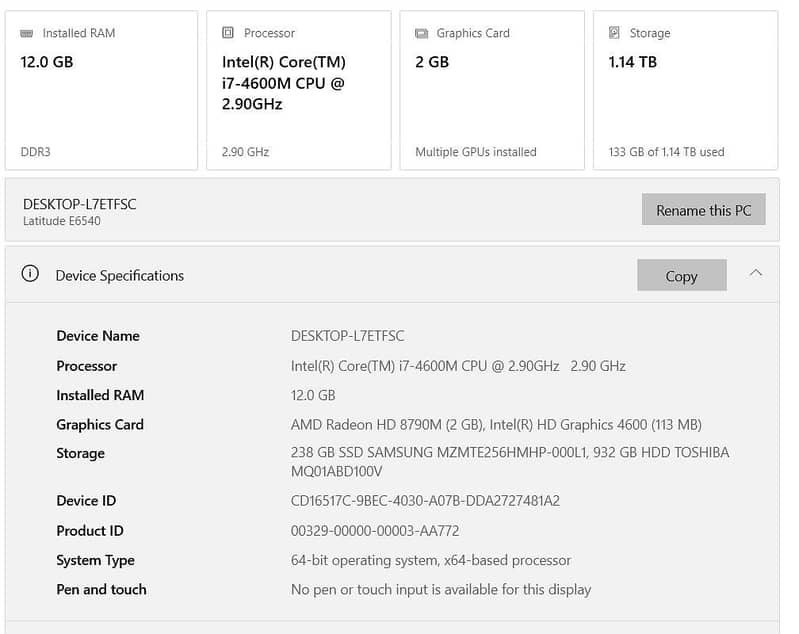Viewport: 799px width, 634px height.
Task: Open the Installed RAM 12.0 GB card
Action: point(101,91)
